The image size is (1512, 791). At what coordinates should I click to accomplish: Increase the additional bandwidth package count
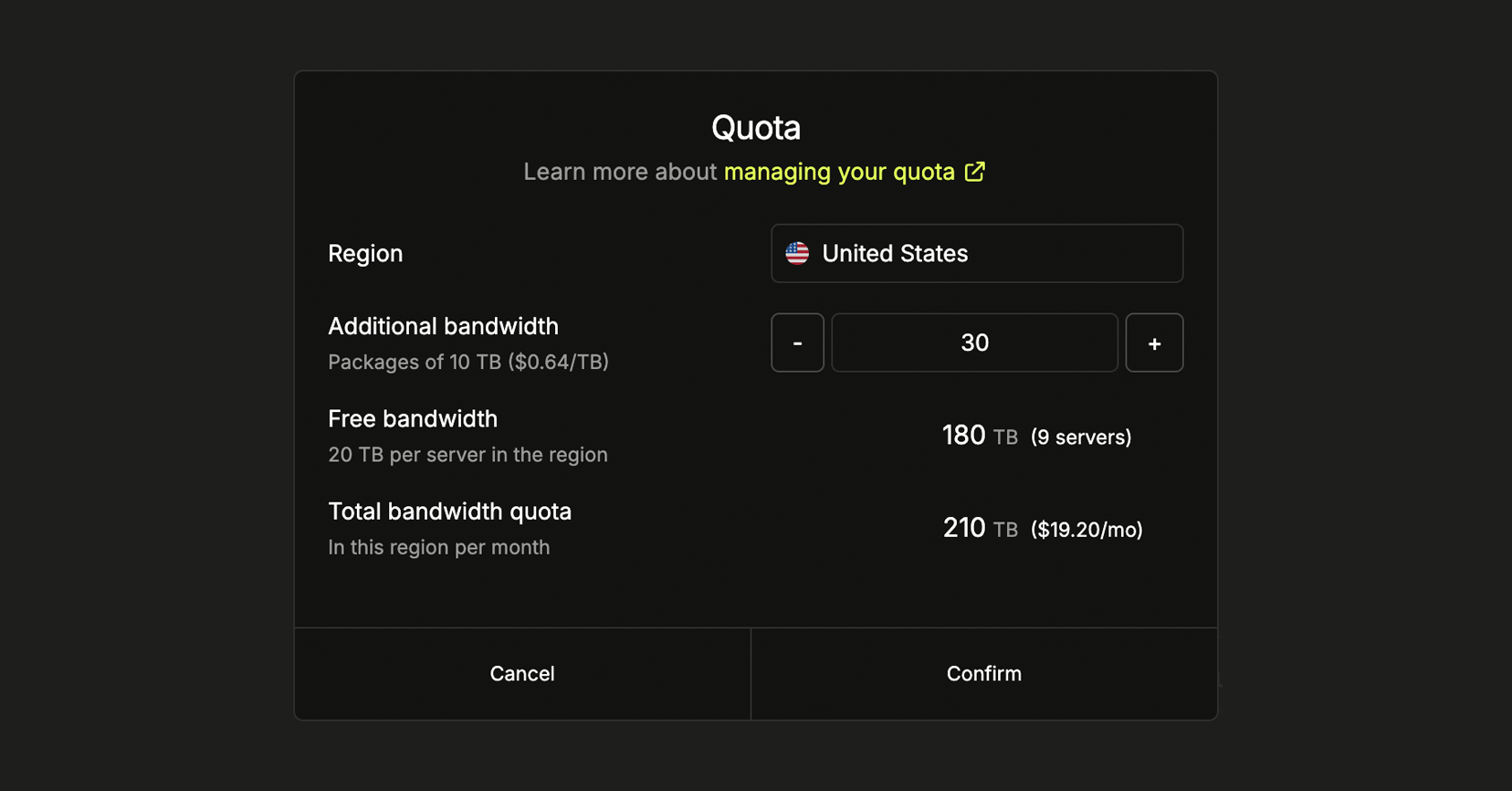click(x=1154, y=343)
